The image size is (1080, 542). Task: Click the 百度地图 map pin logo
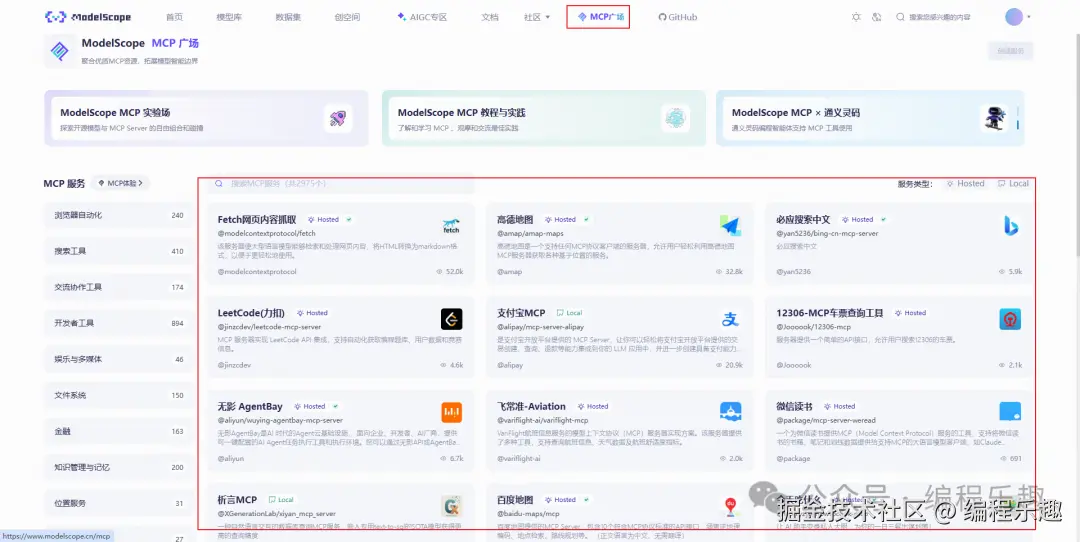(730, 506)
